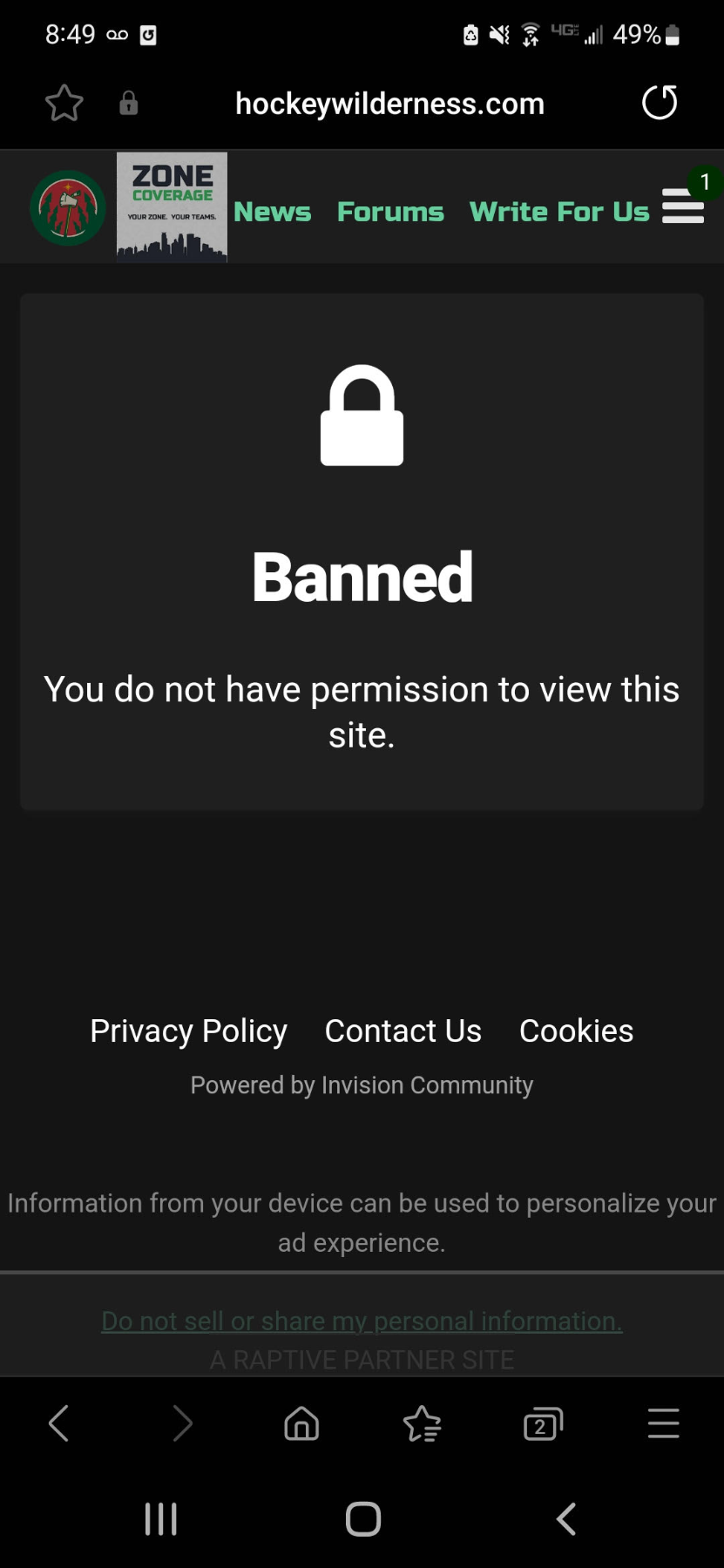The height and width of the screenshot is (1568, 724).
Task: Open the hamburger menu with notification badge
Action: coord(683,206)
